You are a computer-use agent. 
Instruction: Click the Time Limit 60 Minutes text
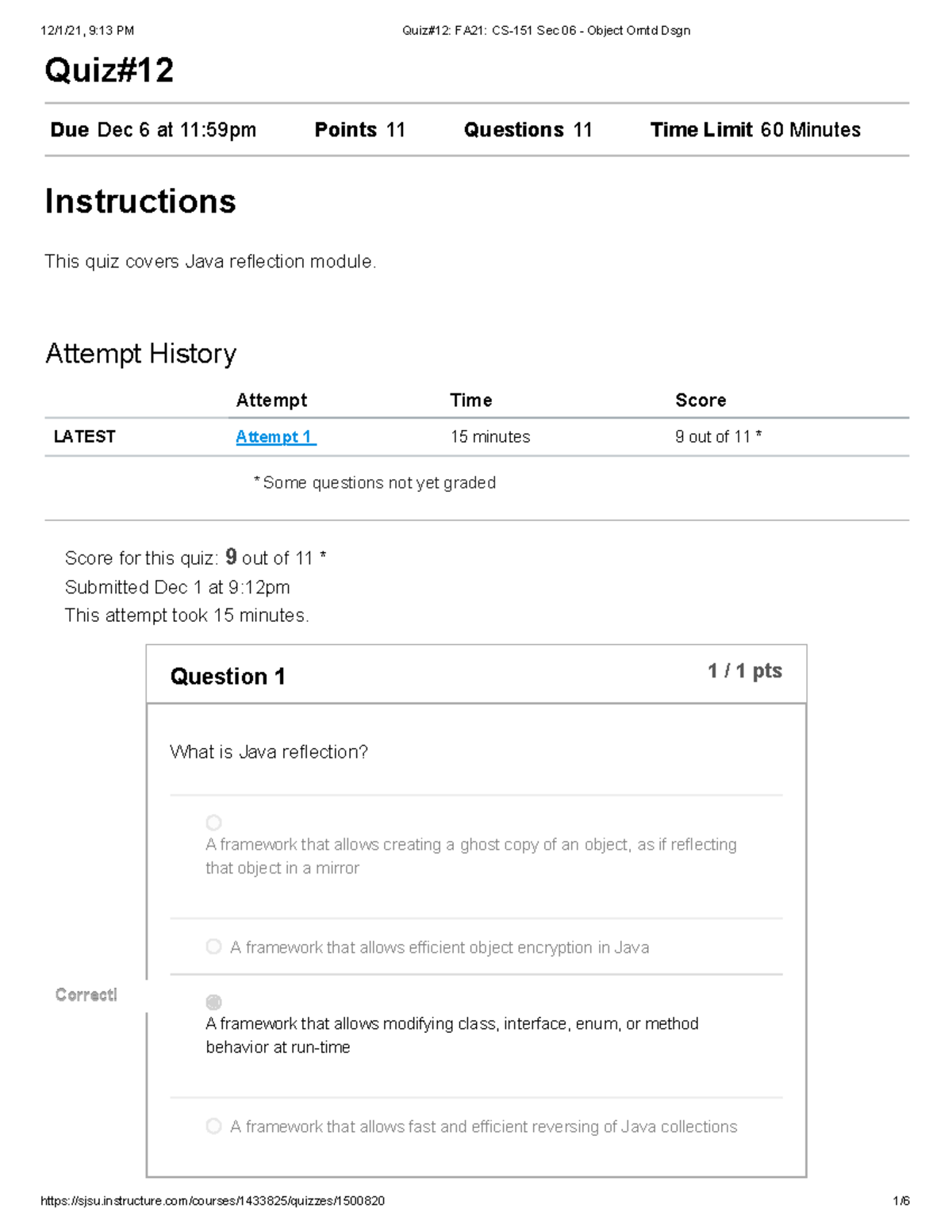[x=755, y=130]
